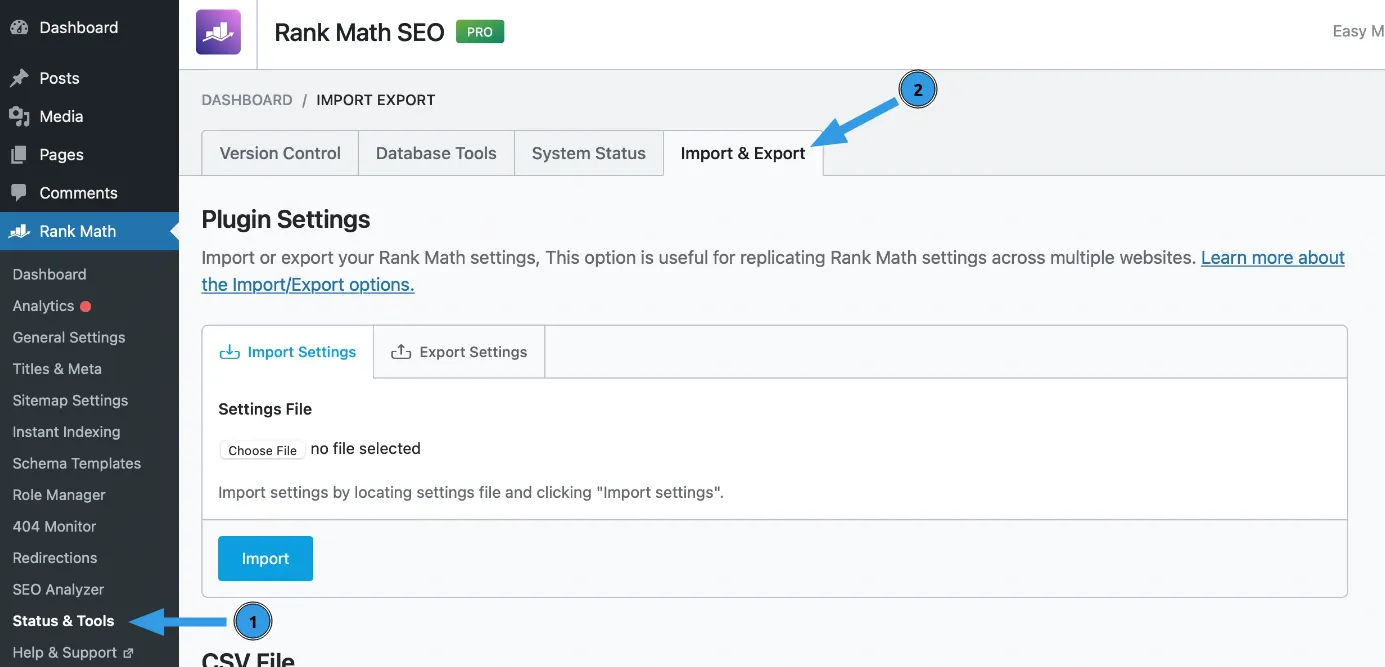Select the Import & Export tab
The image size is (1385, 667).
(743, 153)
